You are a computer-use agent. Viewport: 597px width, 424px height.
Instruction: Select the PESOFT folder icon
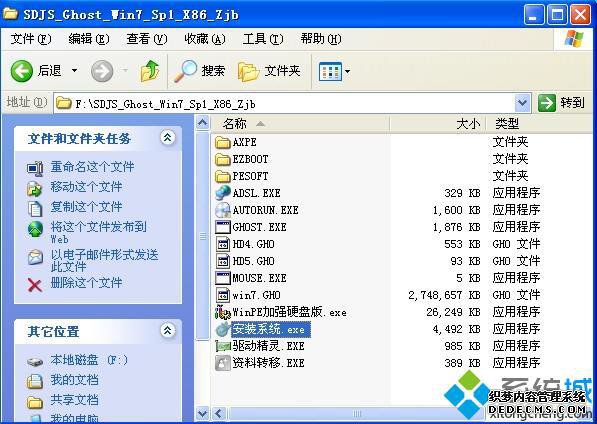(x=223, y=176)
